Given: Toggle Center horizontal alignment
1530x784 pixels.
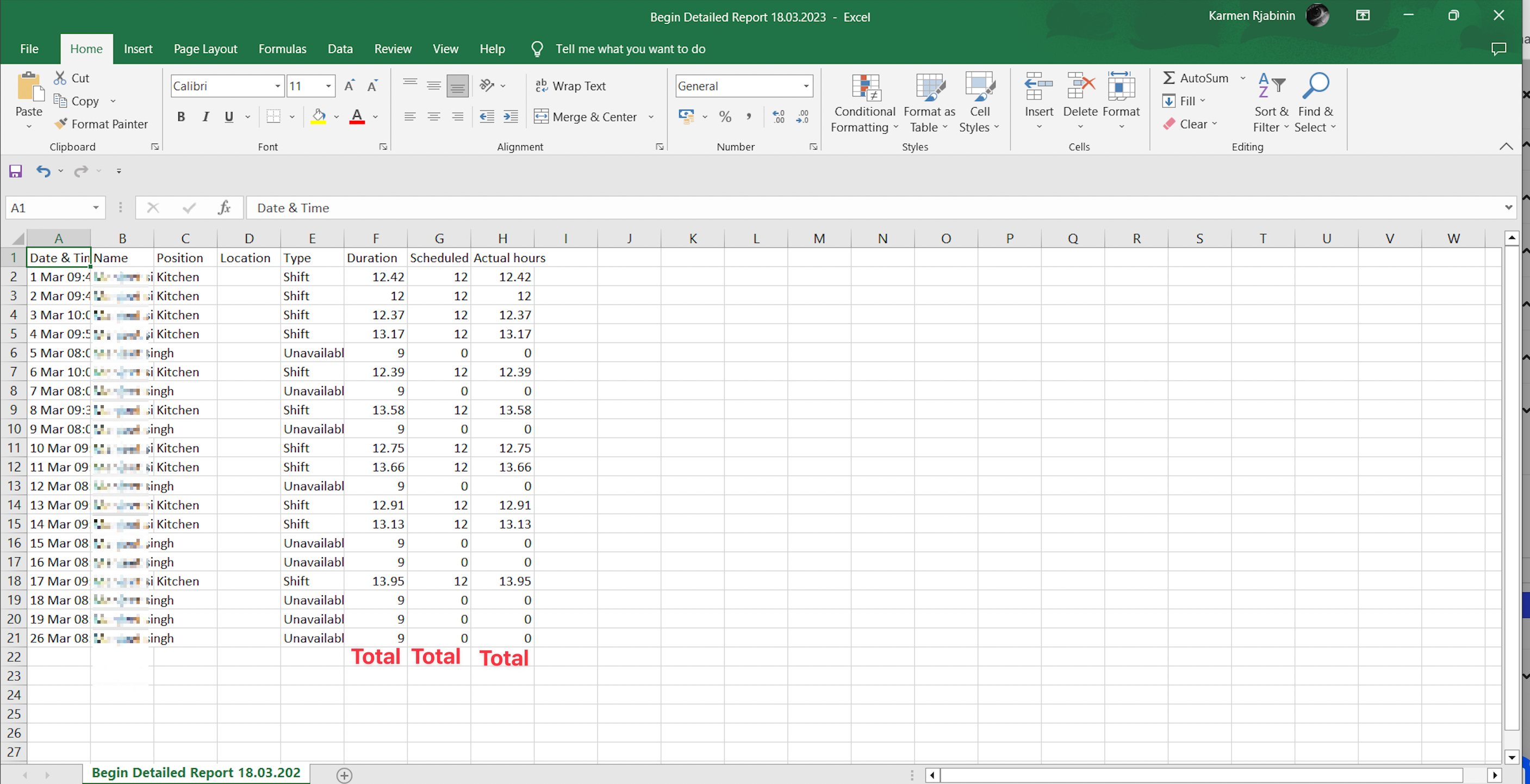Looking at the screenshot, I should coord(433,116).
